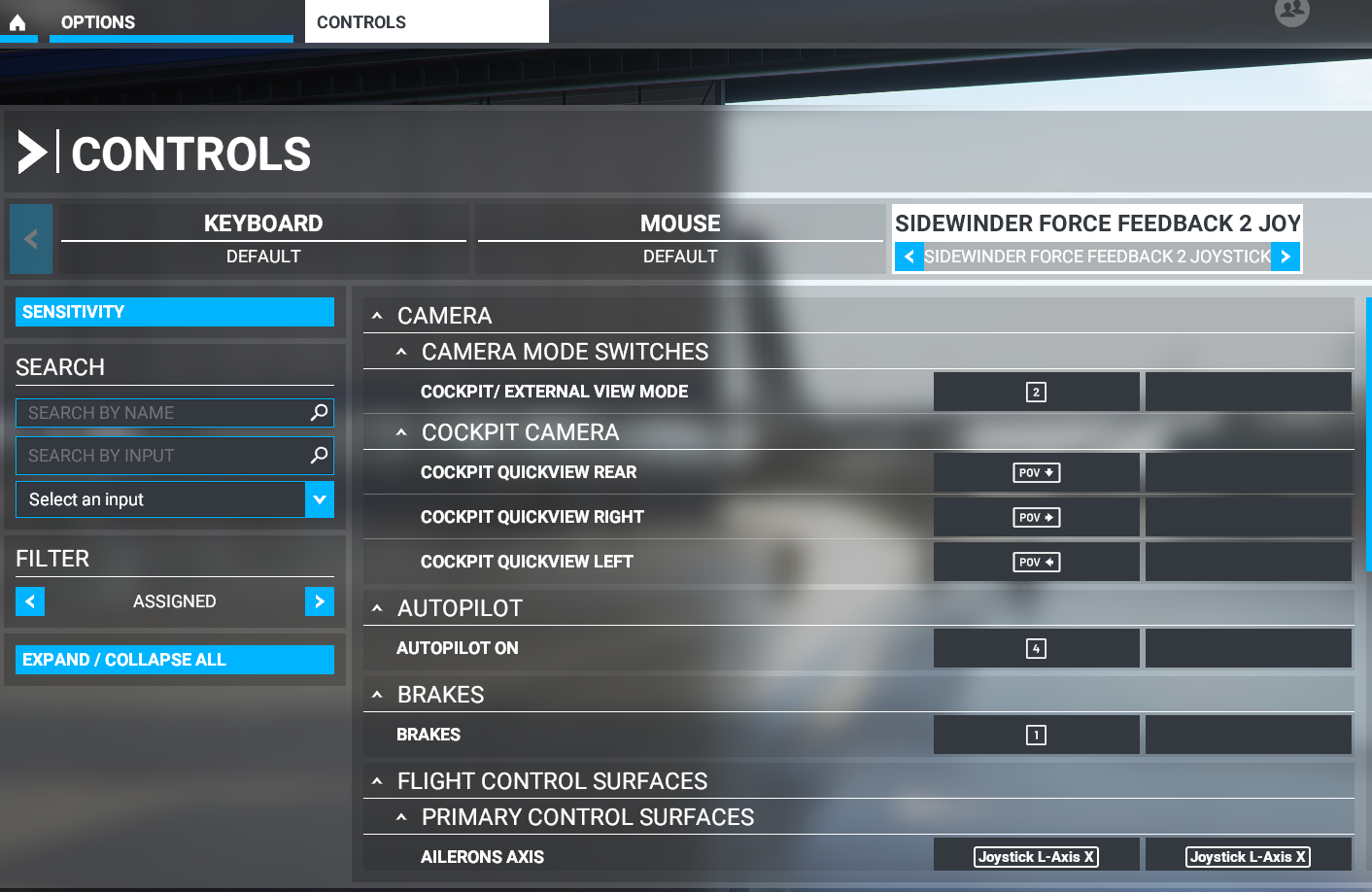Click empty second binding for Brakes

tap(1249, 735)
